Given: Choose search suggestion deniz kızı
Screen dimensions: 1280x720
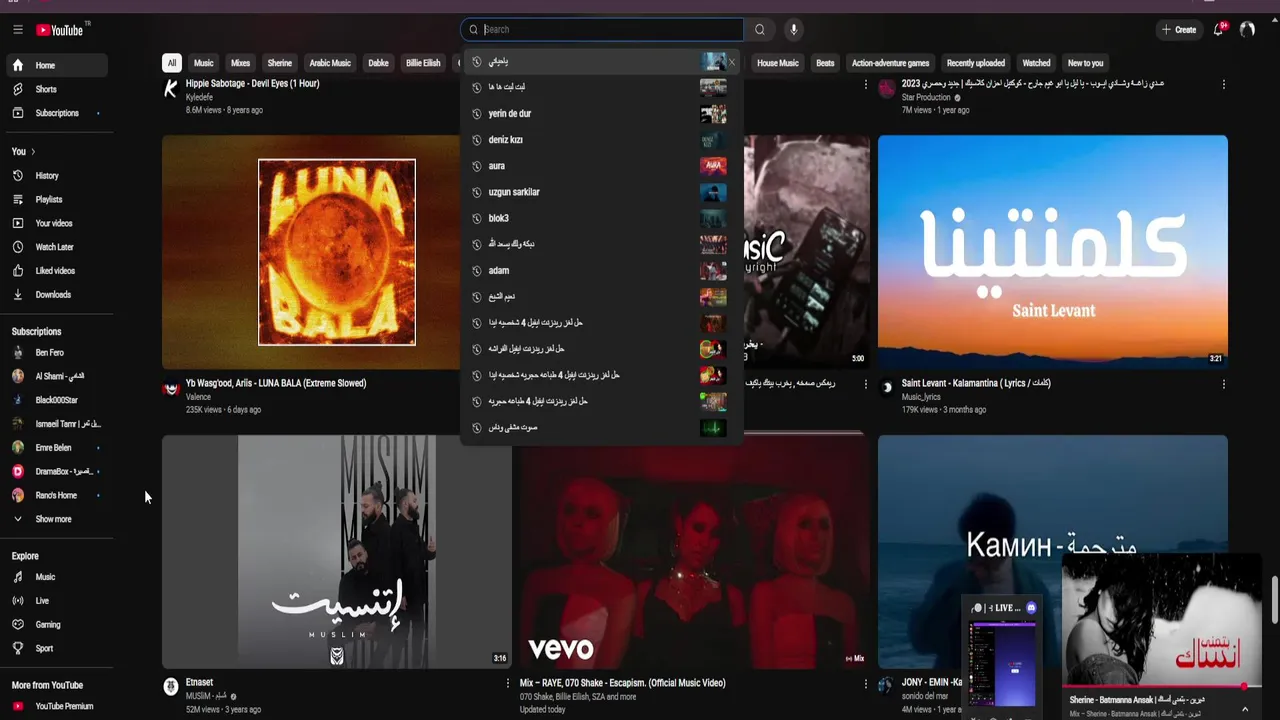Looking at the screenshot, I should (601, 140).
